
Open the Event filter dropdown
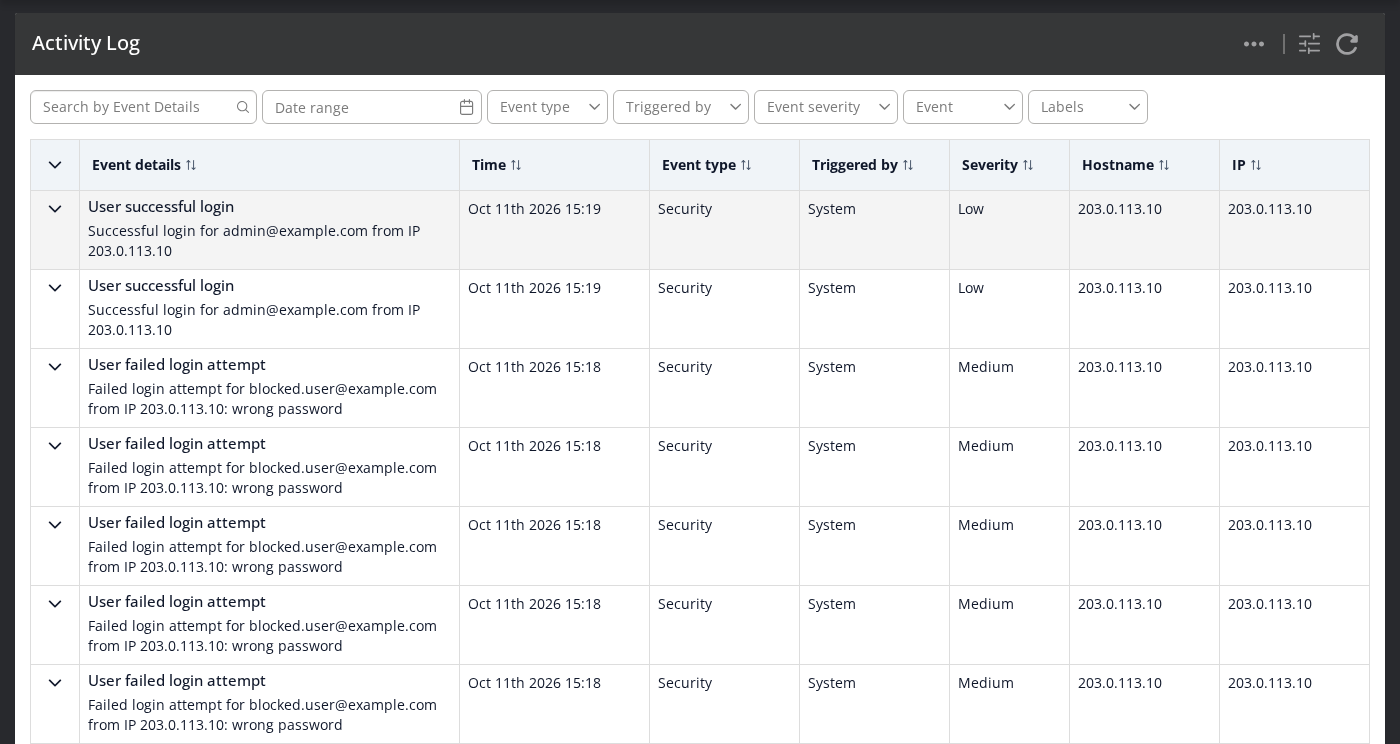pyautogui.click(x=963, y=107)
